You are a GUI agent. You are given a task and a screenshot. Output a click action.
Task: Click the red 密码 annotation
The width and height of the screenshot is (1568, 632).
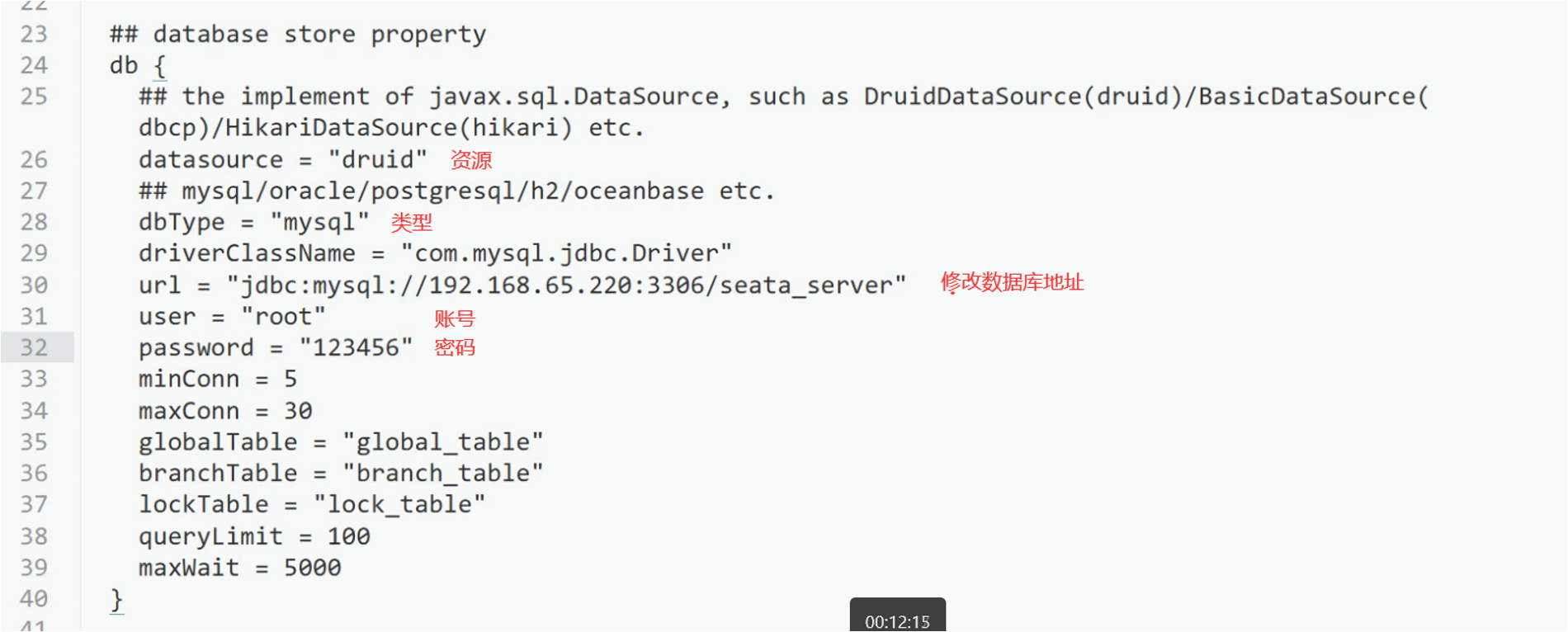[455, 347]
